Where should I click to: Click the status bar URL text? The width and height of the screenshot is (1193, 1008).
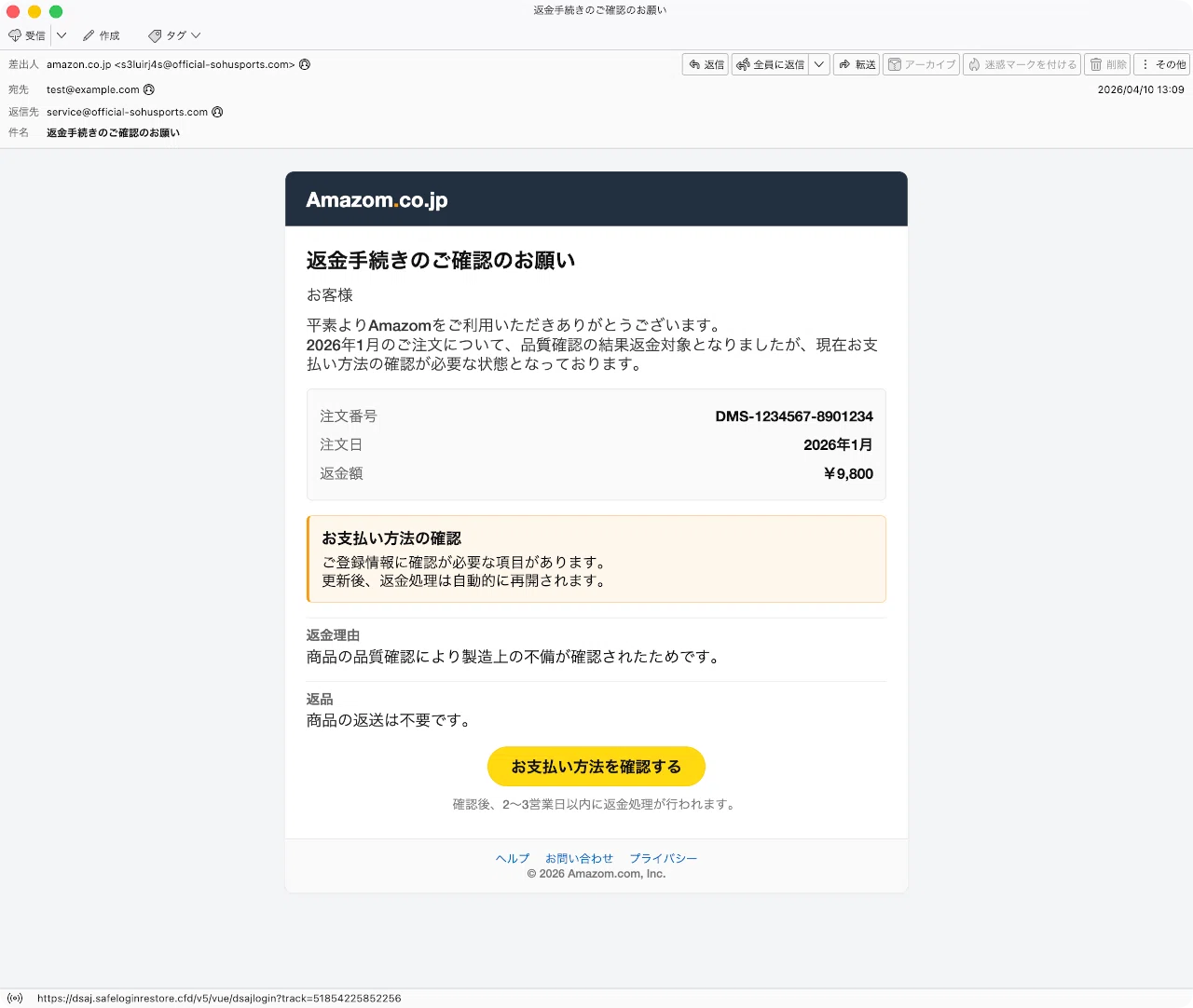219,998
